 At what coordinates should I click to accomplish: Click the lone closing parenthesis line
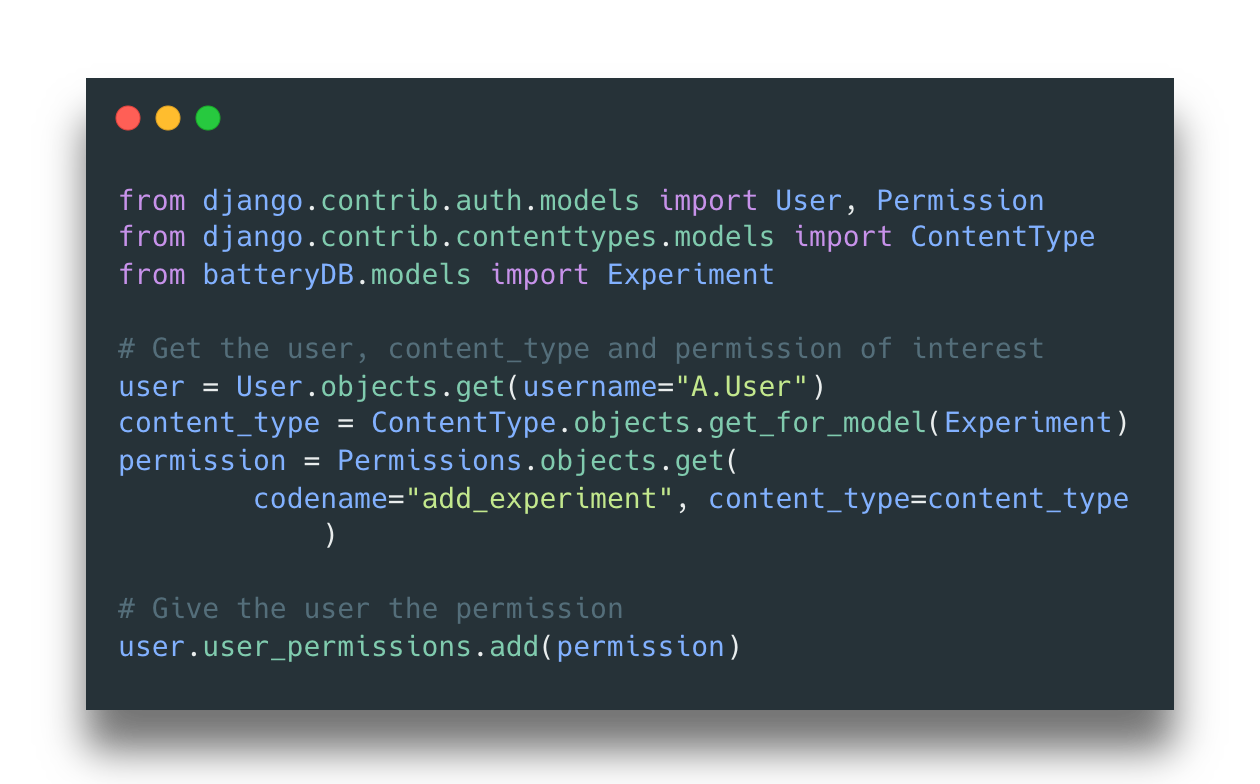pyautogui.click(x=330, y=535)
